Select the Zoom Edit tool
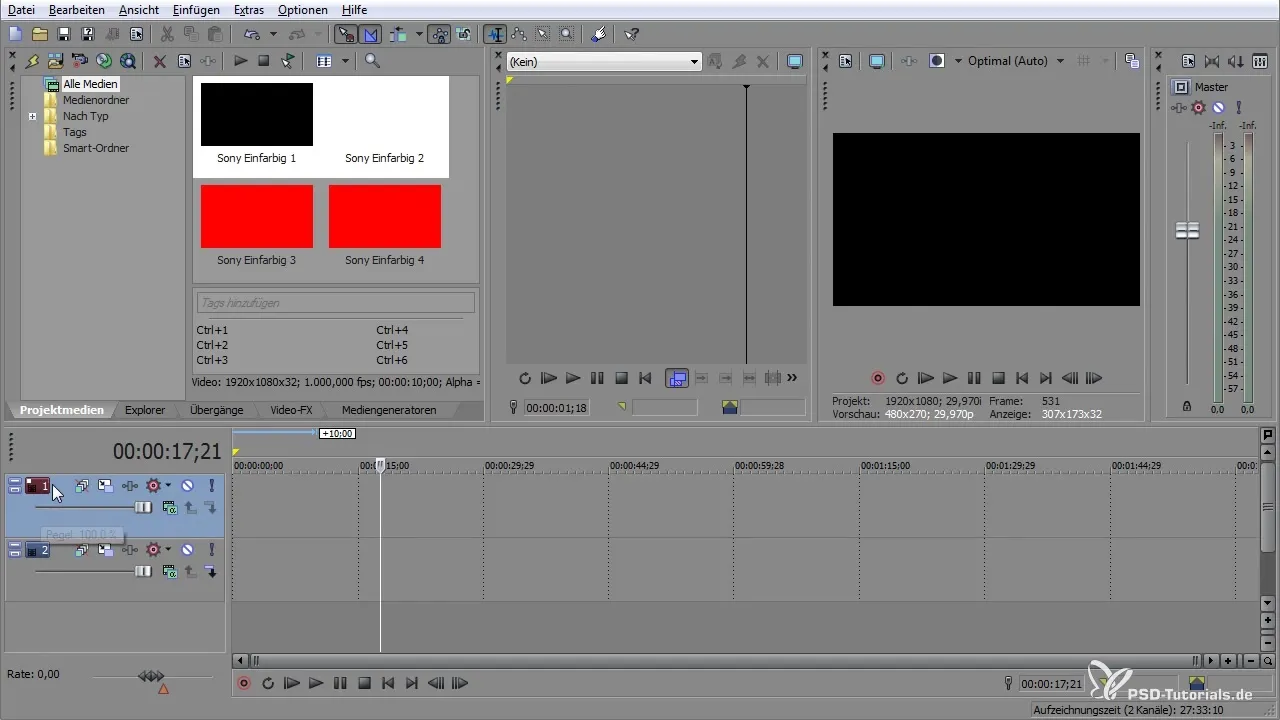The image size is (1280, 720). (567, 34)
